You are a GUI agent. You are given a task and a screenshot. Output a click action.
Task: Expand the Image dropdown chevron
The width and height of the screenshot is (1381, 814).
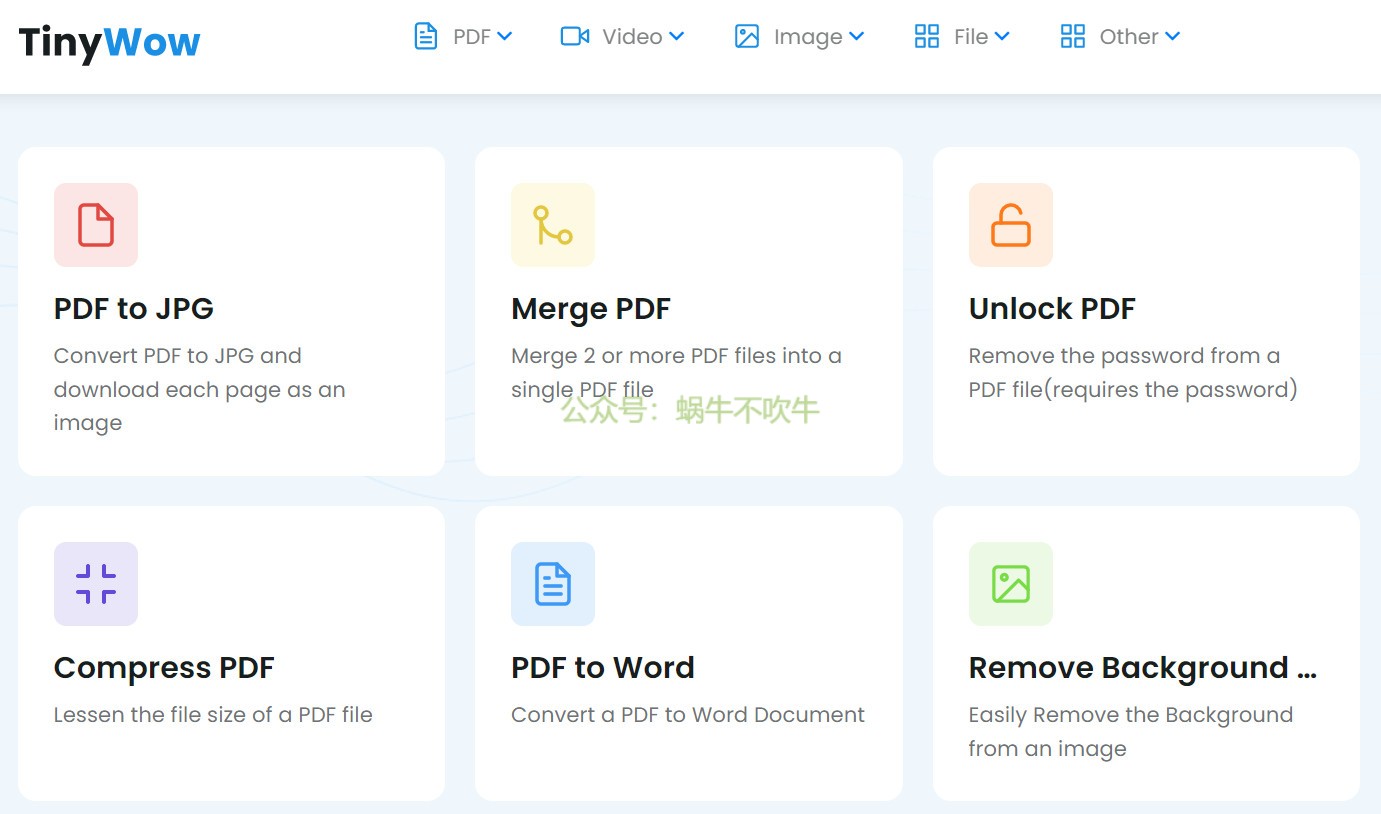[856, 37]
